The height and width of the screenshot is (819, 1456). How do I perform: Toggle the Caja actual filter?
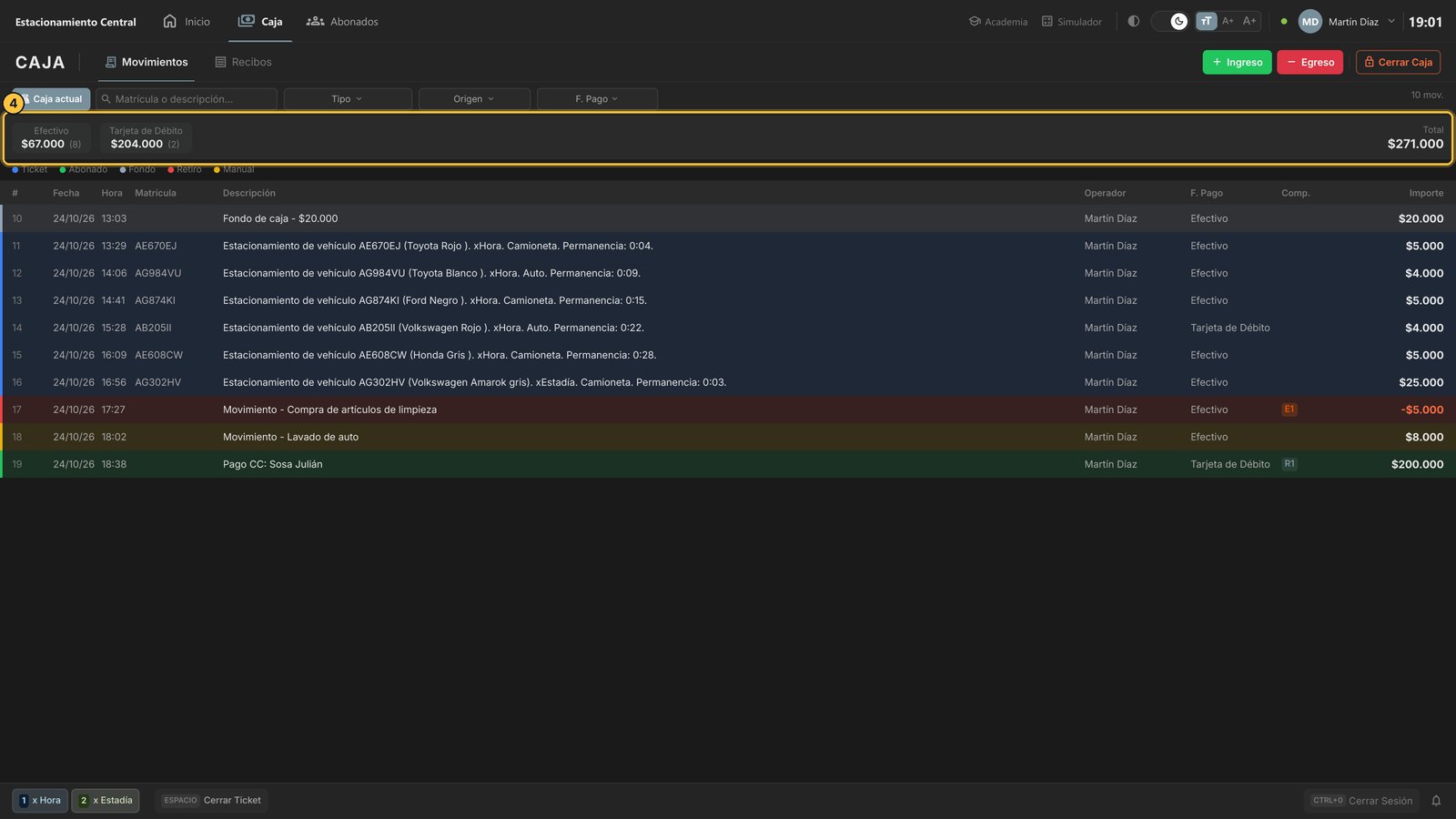click(52, 99)
